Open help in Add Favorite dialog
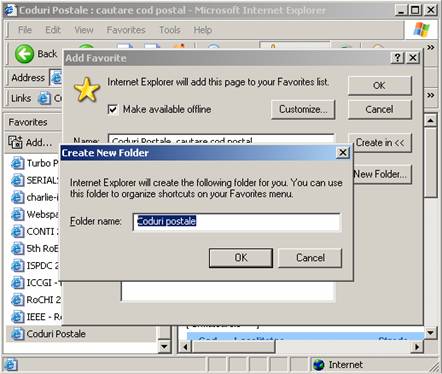This screenshot has width=442, height=374. point(398,58)
